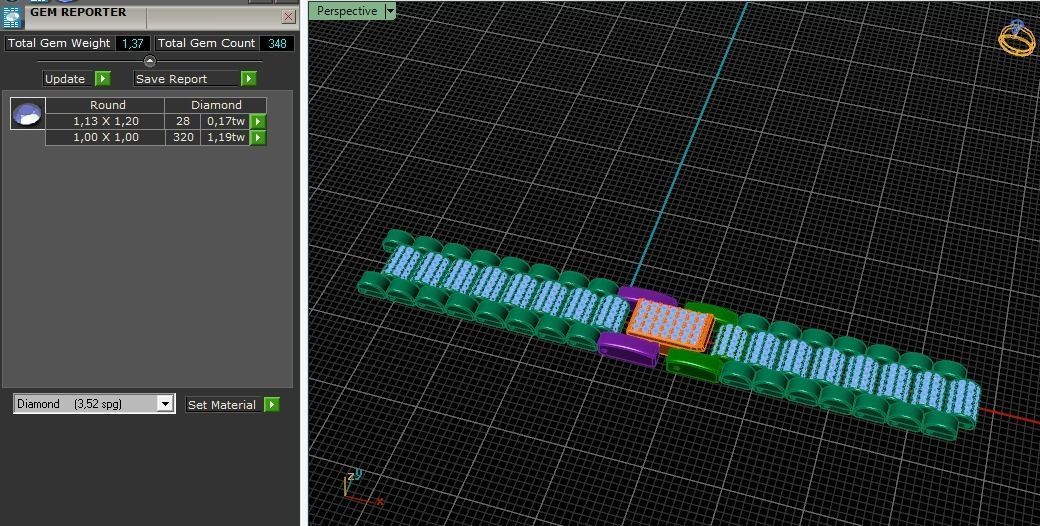Viewport: 1040px width, 526px height.
Task: Click the '320' gem count cell
Action: pyautogui.click(x=182, y=137)
